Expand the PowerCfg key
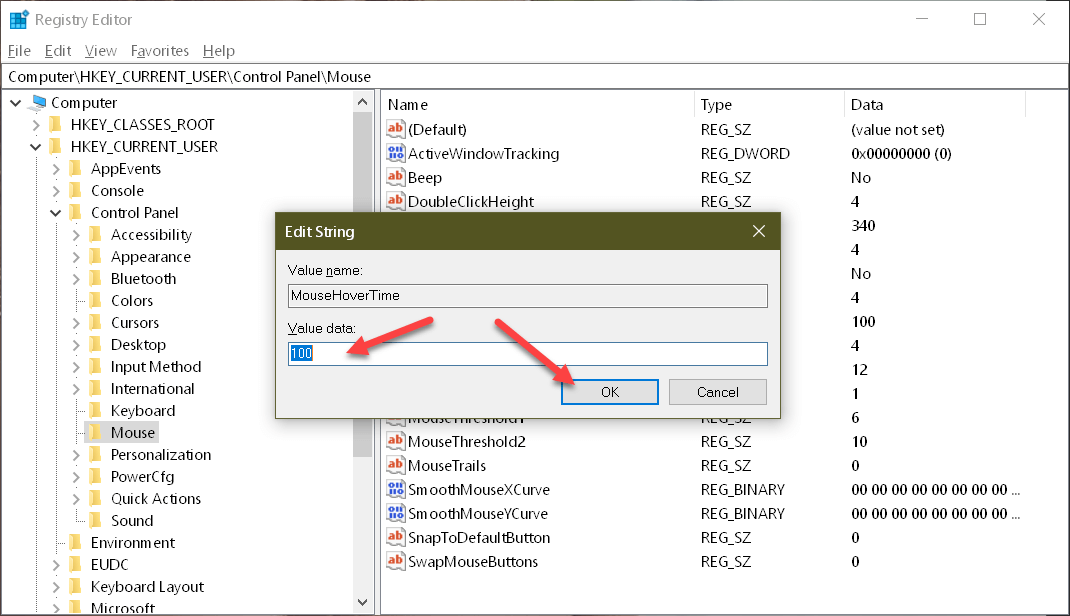The image size is (1070, 616). tap(76, 477)
